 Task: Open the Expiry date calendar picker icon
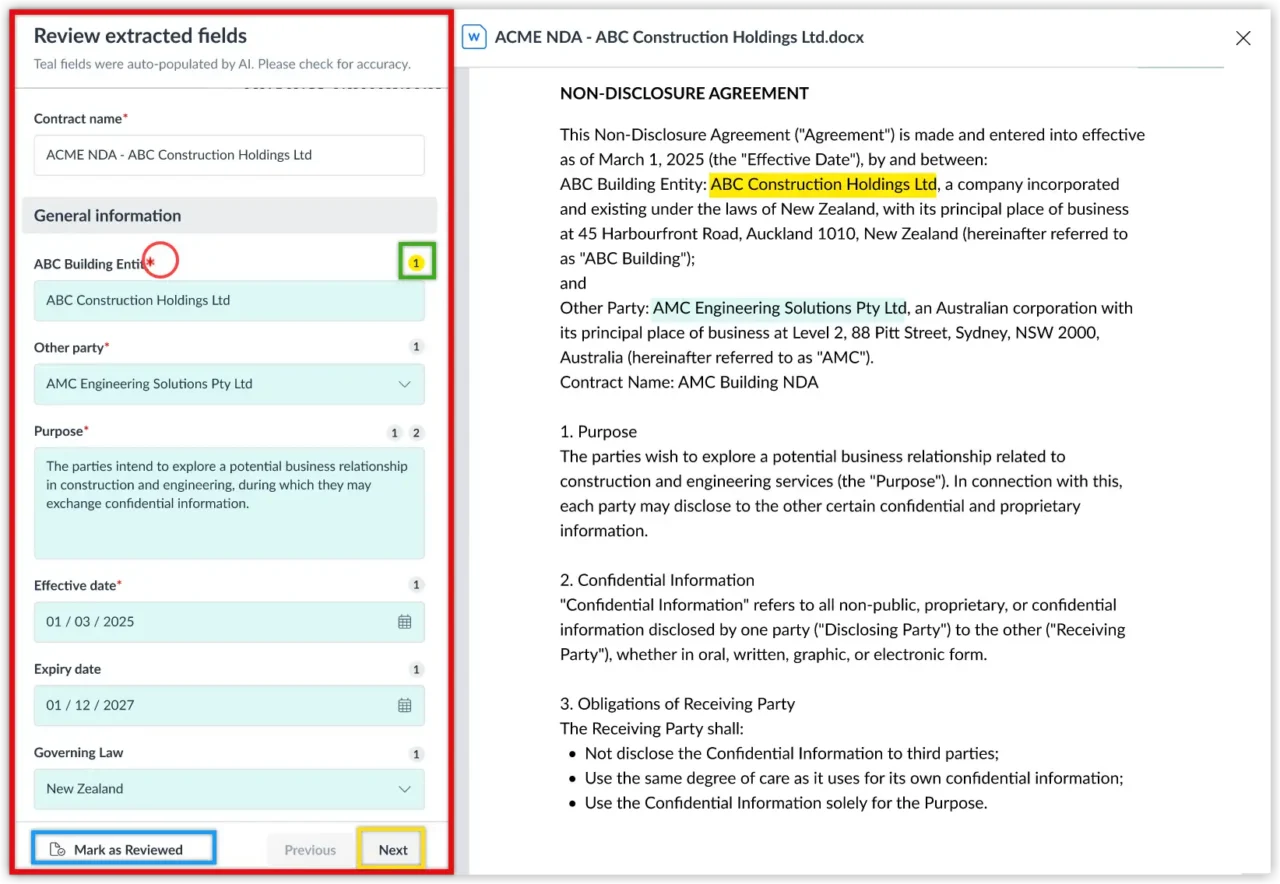404,705
